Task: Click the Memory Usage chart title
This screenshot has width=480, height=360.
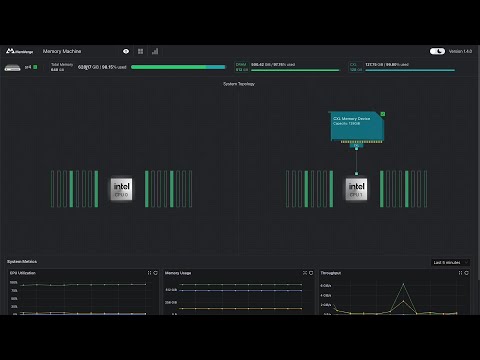Action: pos(178,273)
